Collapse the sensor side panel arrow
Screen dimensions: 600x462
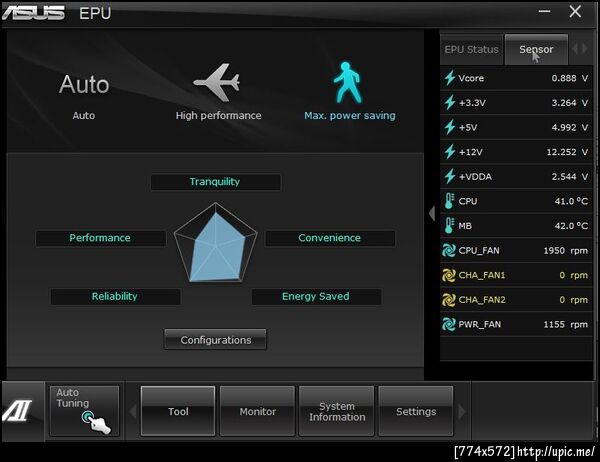[432, 213]
